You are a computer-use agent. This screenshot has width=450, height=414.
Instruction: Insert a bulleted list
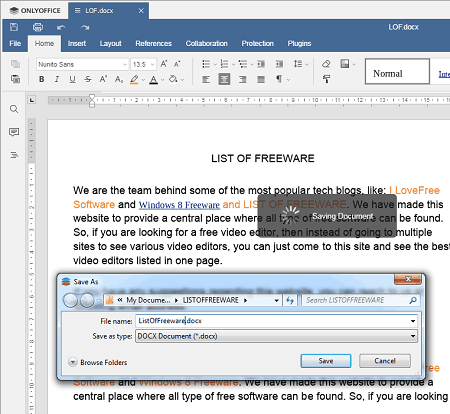point(206,64)
